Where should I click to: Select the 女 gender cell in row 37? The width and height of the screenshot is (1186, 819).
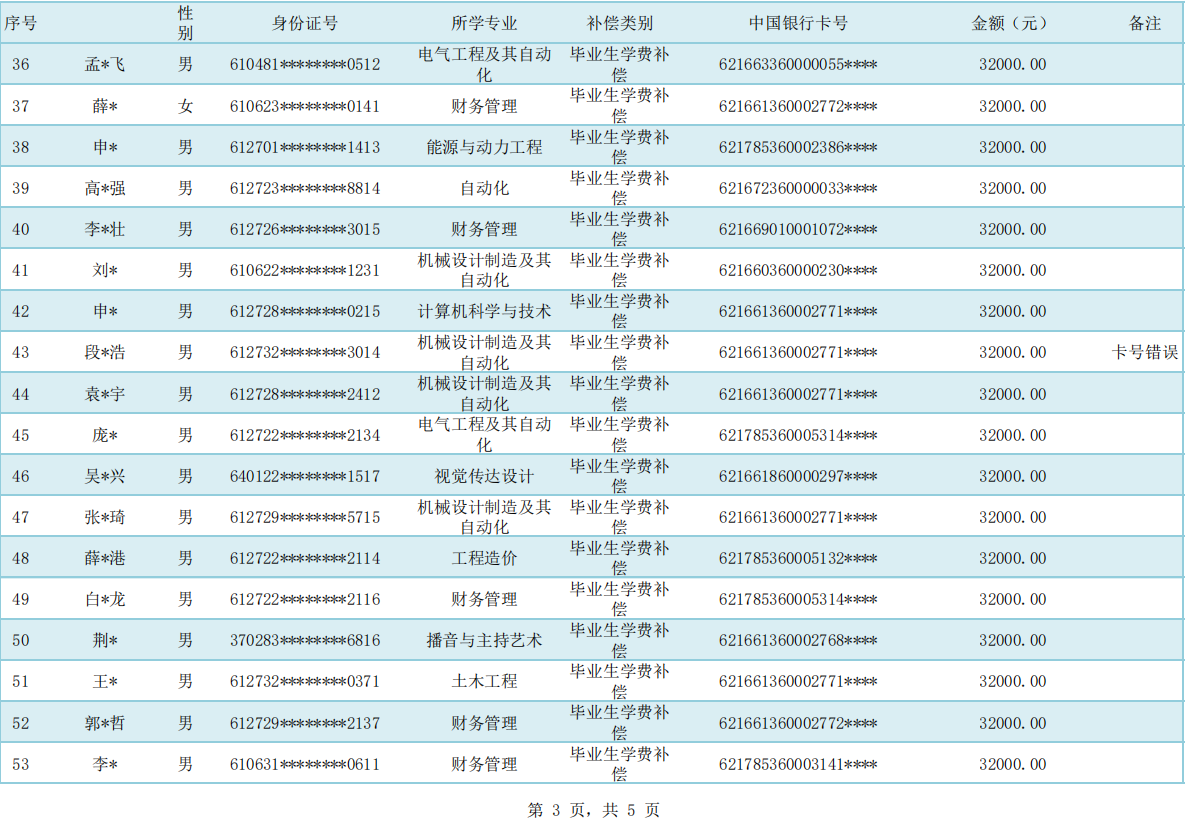(x=185, y=106)
